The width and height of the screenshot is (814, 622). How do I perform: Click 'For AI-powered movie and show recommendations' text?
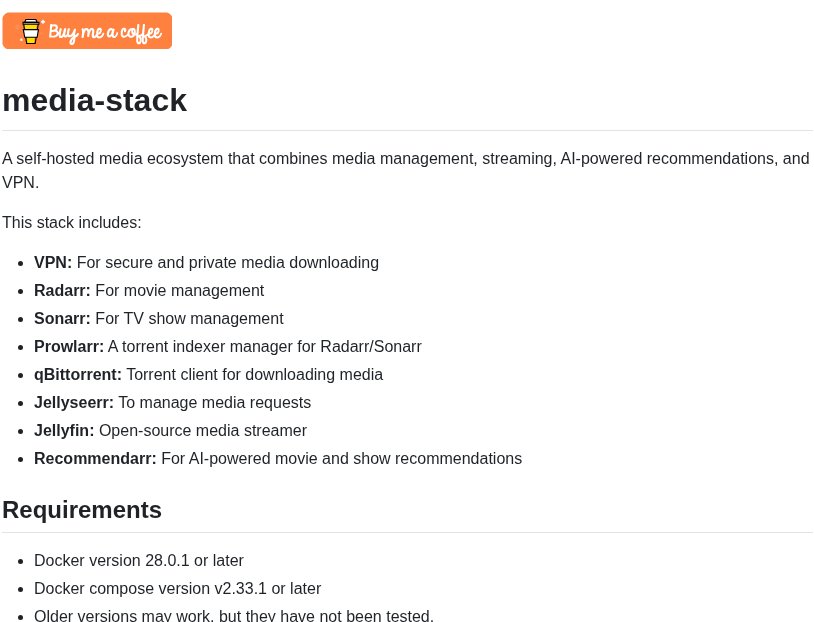click(x=342, y=459)
